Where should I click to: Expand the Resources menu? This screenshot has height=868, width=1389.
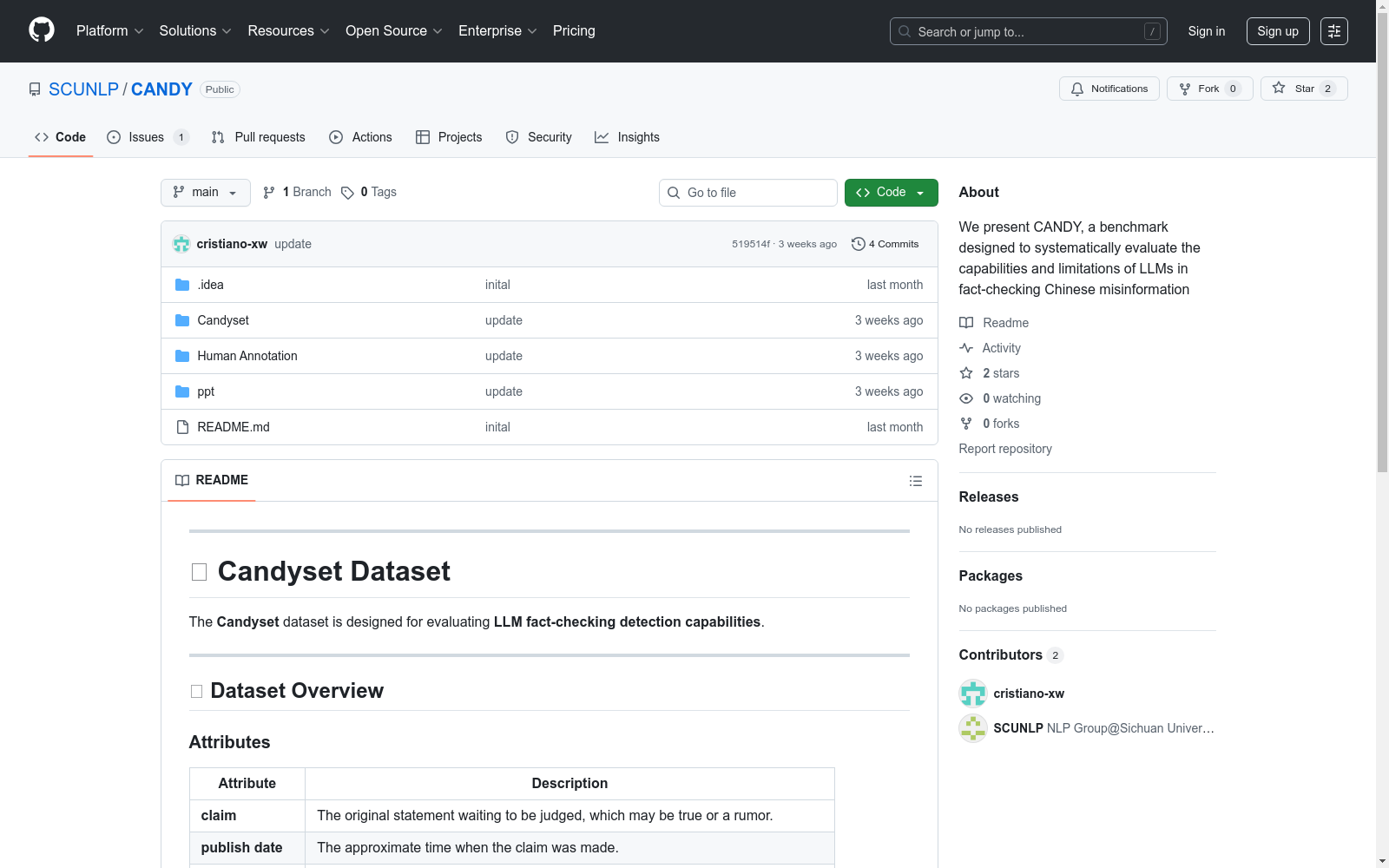click(288, 31)
